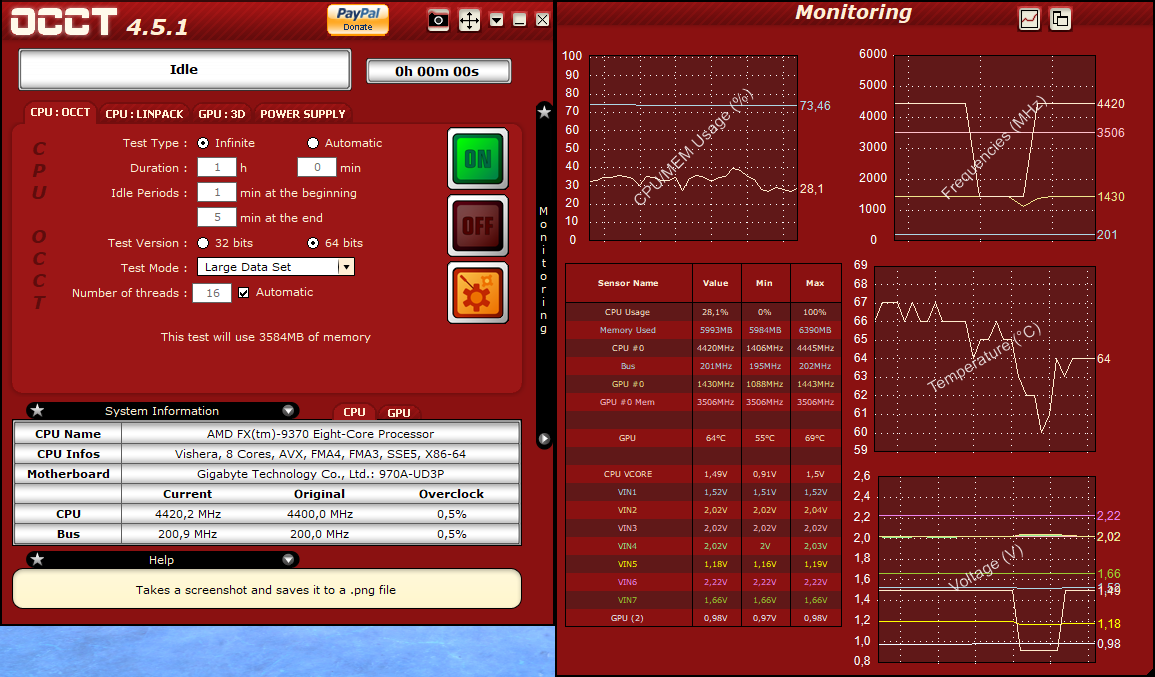
Task: Click idle minutes at the end field
Action: (217, 217)
